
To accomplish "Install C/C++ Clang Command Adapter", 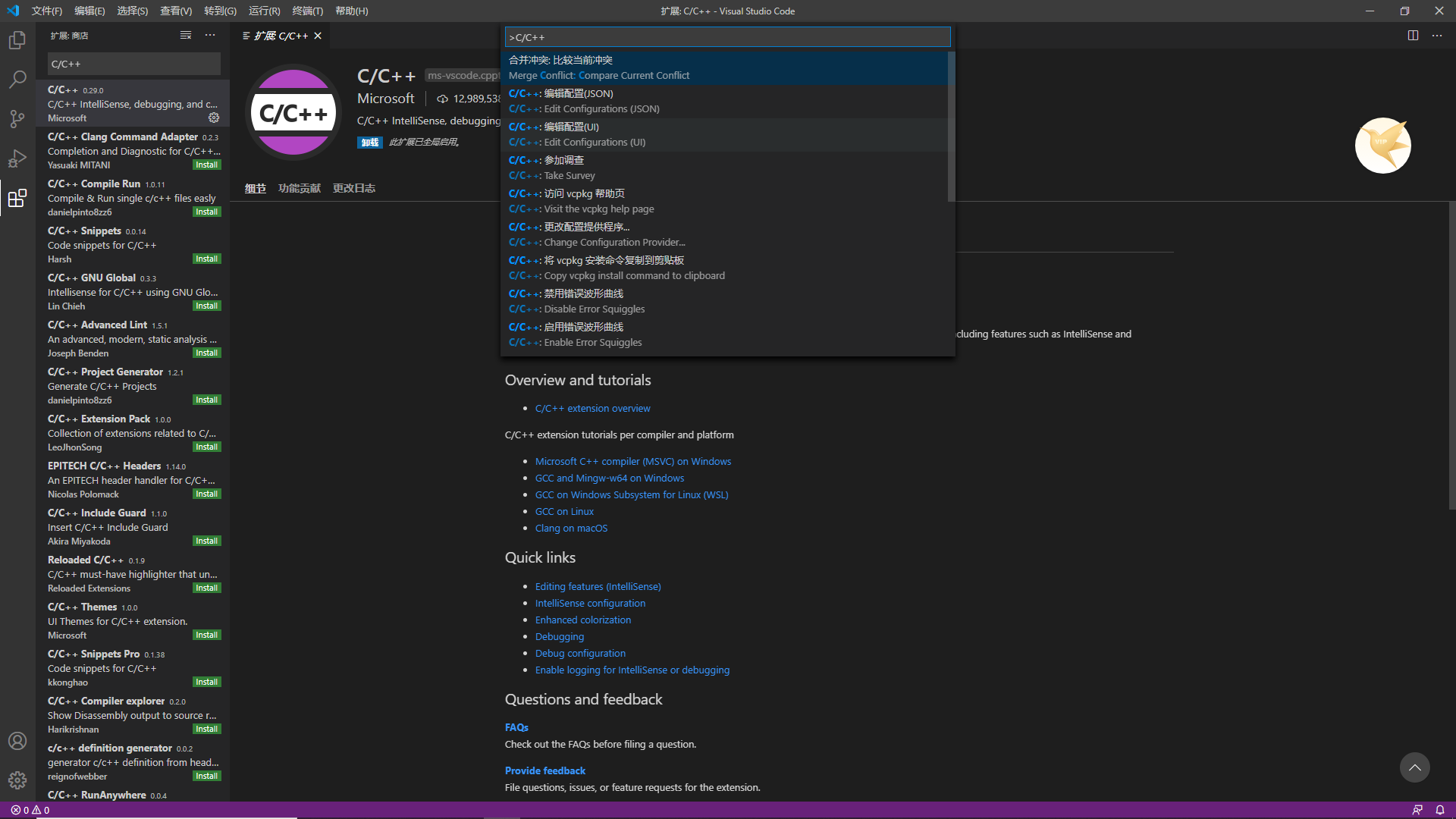I will coord(206,165).
